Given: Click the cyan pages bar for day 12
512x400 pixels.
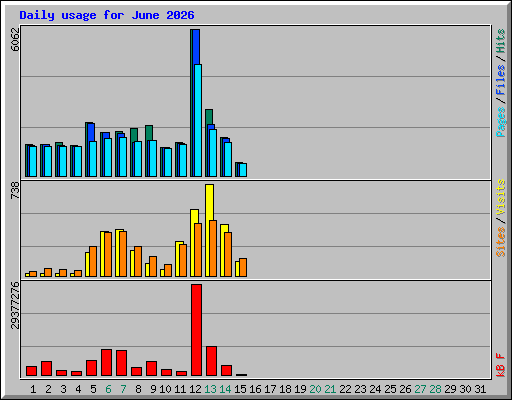Looking at the screenshot, I should pyautogui.click(x=198, y=120).
